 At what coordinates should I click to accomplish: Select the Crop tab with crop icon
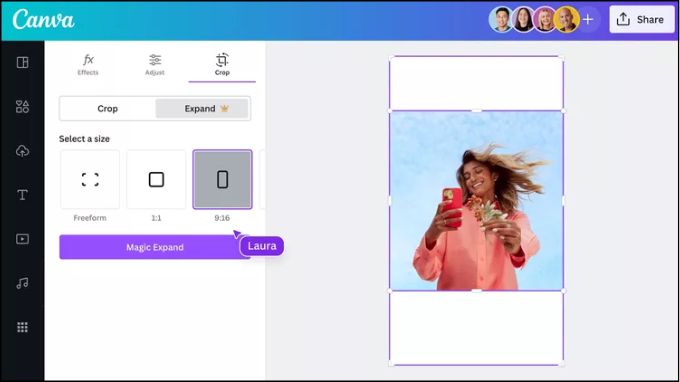coord(222,65)
